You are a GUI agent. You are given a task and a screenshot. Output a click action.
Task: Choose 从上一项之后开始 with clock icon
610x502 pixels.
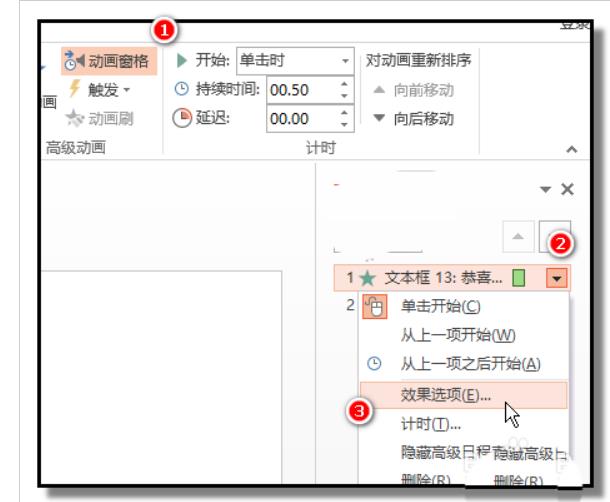[x=470, y=364]
